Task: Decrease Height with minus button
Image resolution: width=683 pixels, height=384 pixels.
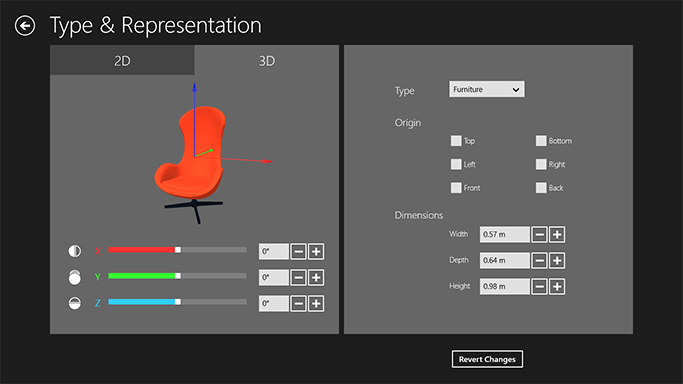Action: coord(539,286)
